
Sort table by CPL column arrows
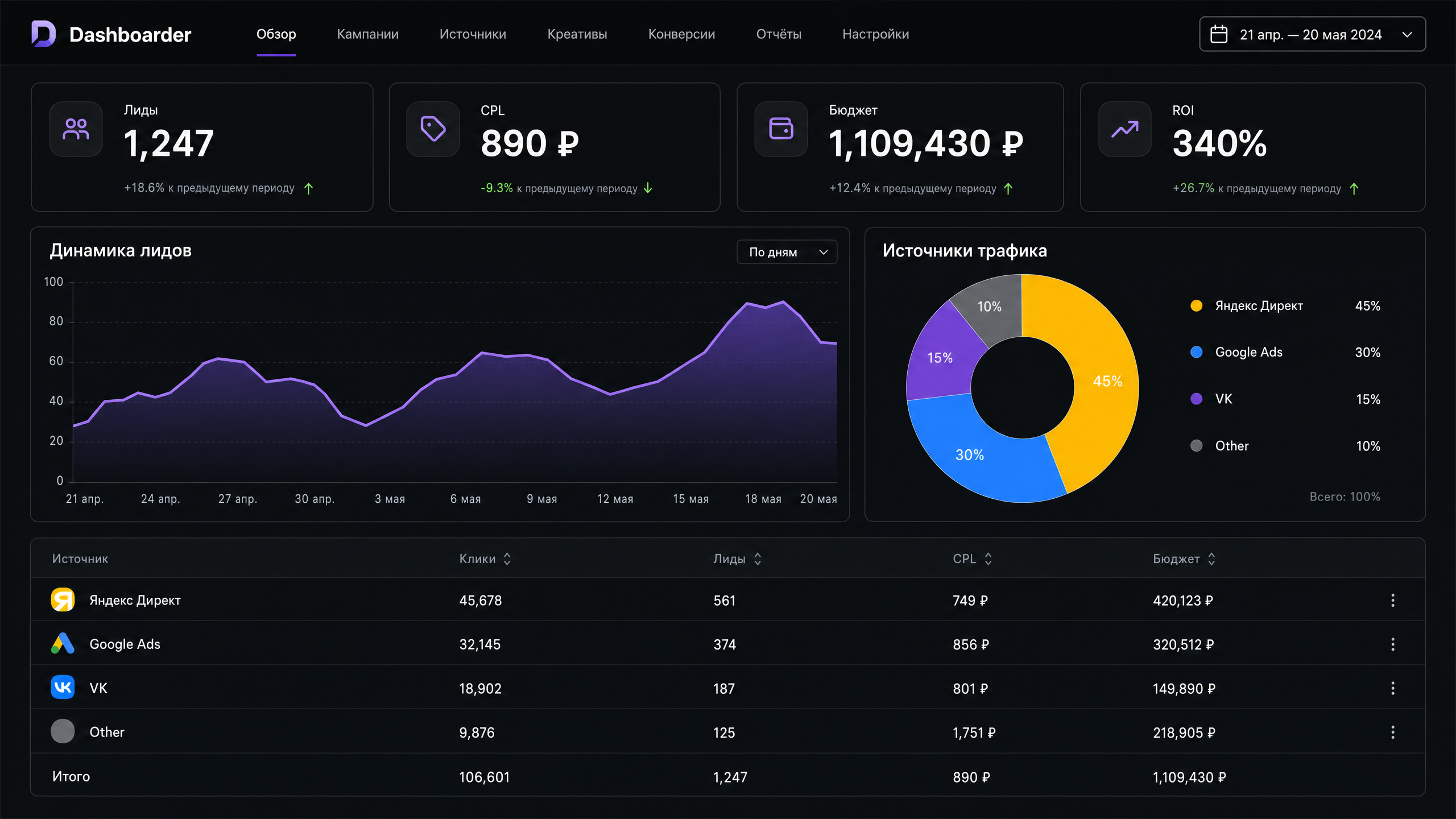click(988, 559)
